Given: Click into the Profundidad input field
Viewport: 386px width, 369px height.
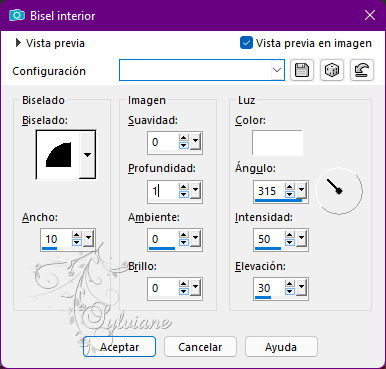Looking at the screenshot, I should pyautogui.click(x=163, y=191).
